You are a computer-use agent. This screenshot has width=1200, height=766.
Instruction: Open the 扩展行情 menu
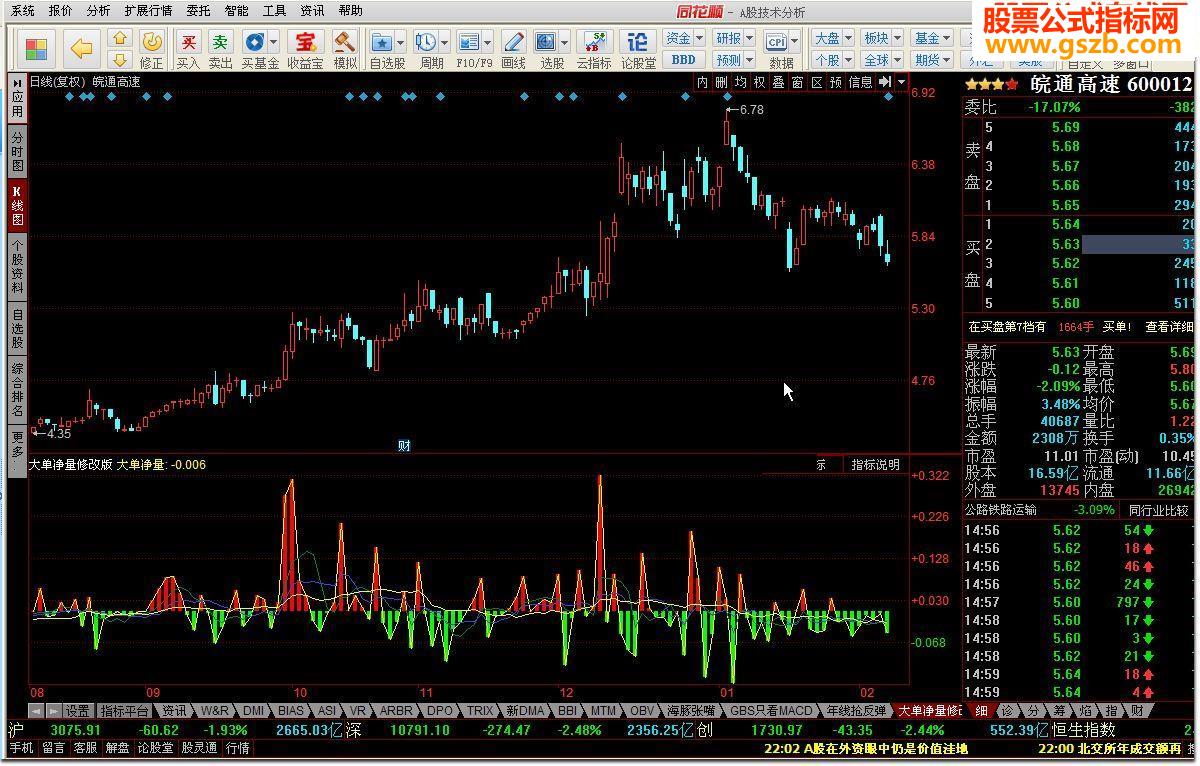pyautogui.click(x=148, y=11)
